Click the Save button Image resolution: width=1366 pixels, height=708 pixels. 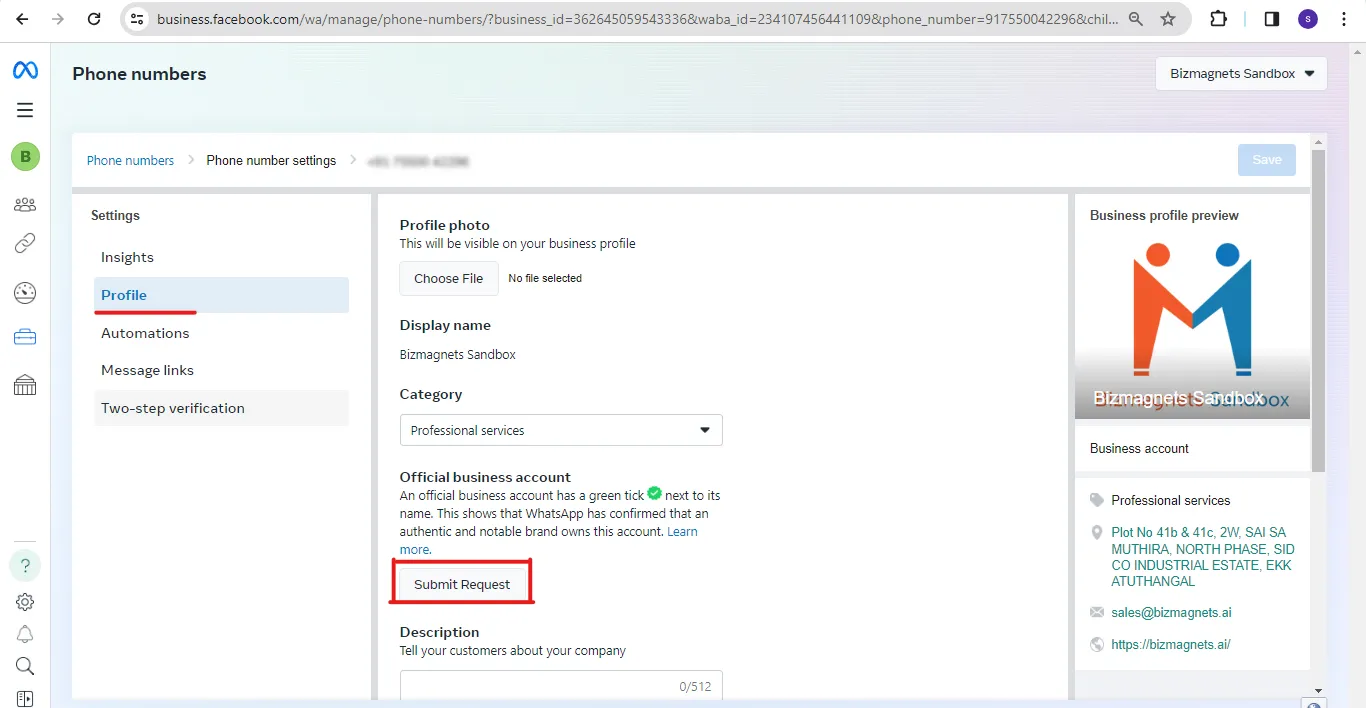pos(1267,160)
